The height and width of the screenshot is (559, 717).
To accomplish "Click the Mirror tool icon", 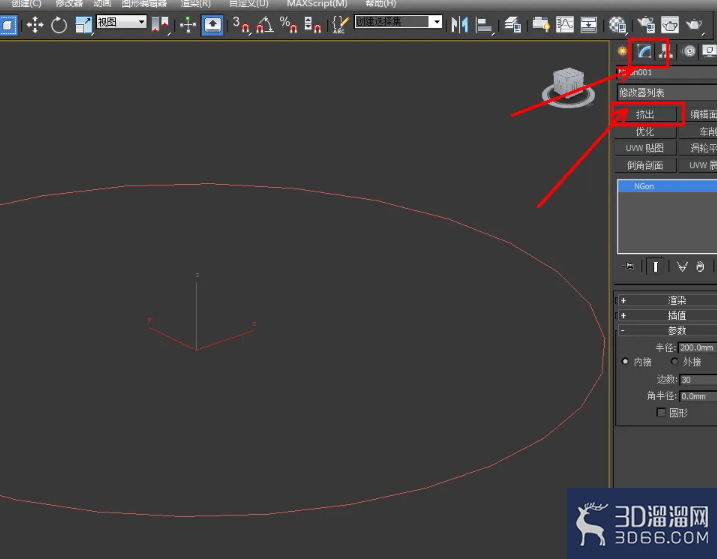I will pos(460,25).
